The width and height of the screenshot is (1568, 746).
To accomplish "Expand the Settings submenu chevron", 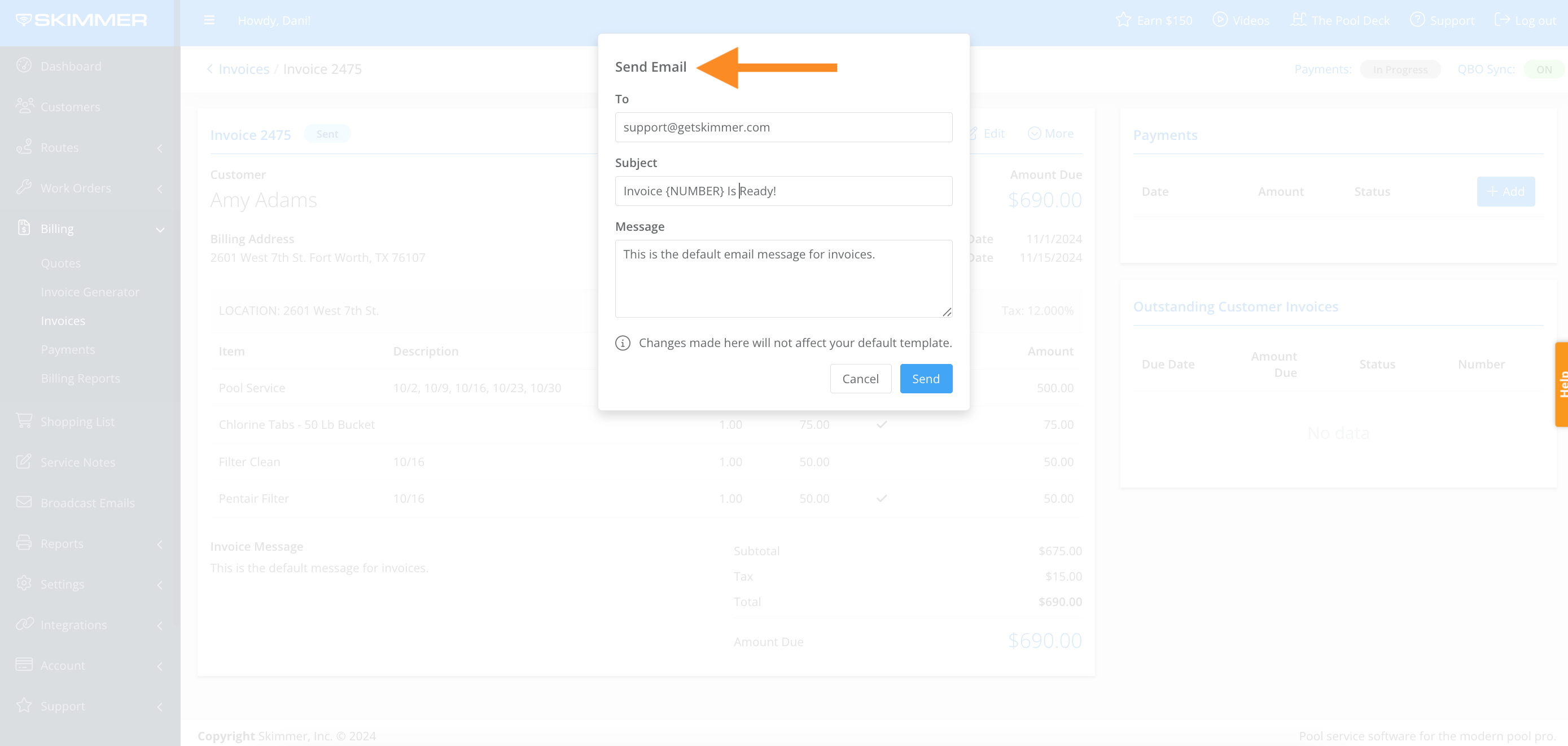I will pos(160,585).
